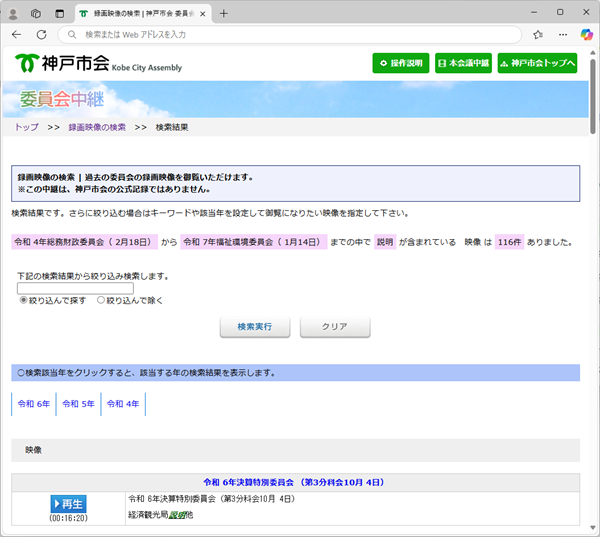Click the browser back arrow
Image resolution: width=600 pixels, height=537 pixels.
pos(15,34)
